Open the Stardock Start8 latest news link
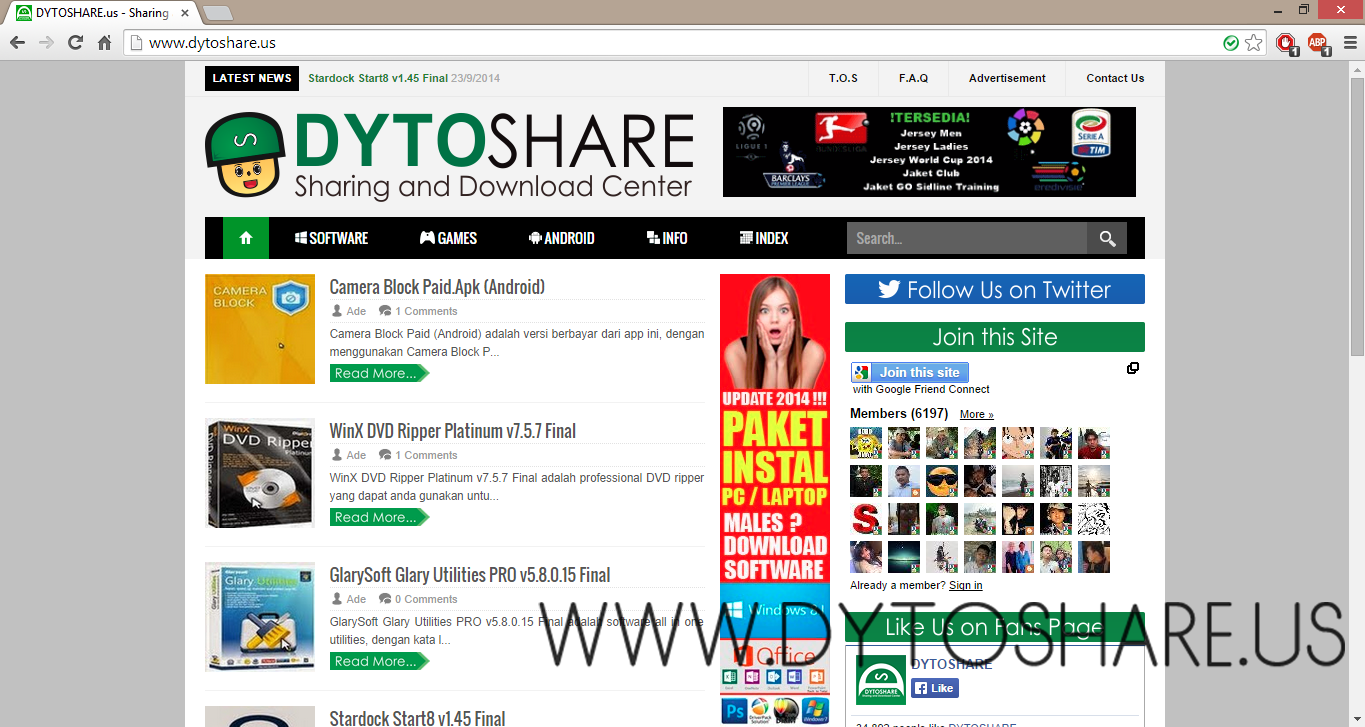The image size is (1365, 727). 378,78
